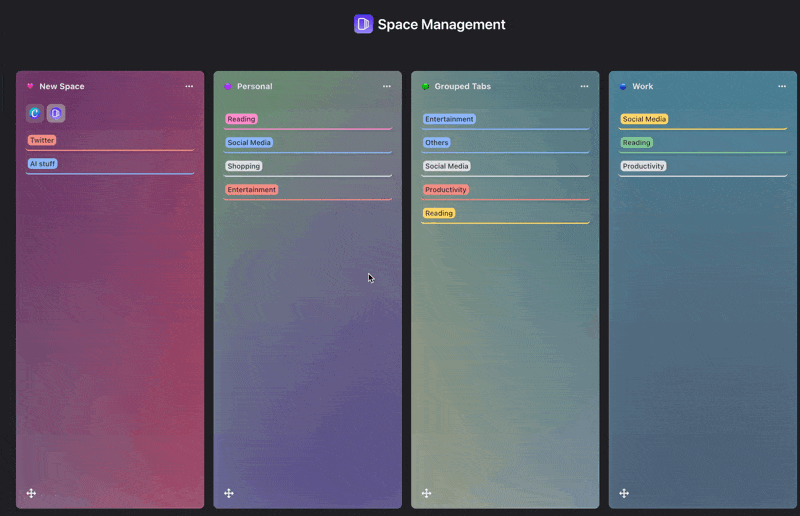This screenshot has width=800, height=516.
Task: Open the Work space ellipsis menu
Action: tap(782, 87)
